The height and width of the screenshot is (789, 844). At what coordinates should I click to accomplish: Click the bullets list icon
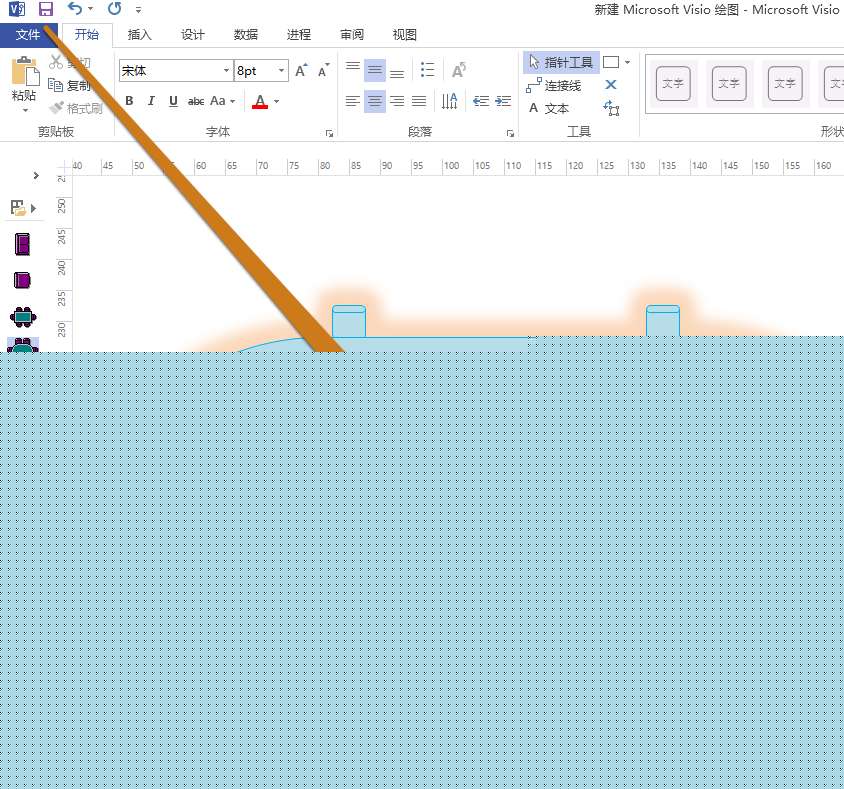(x=427, y=70)
